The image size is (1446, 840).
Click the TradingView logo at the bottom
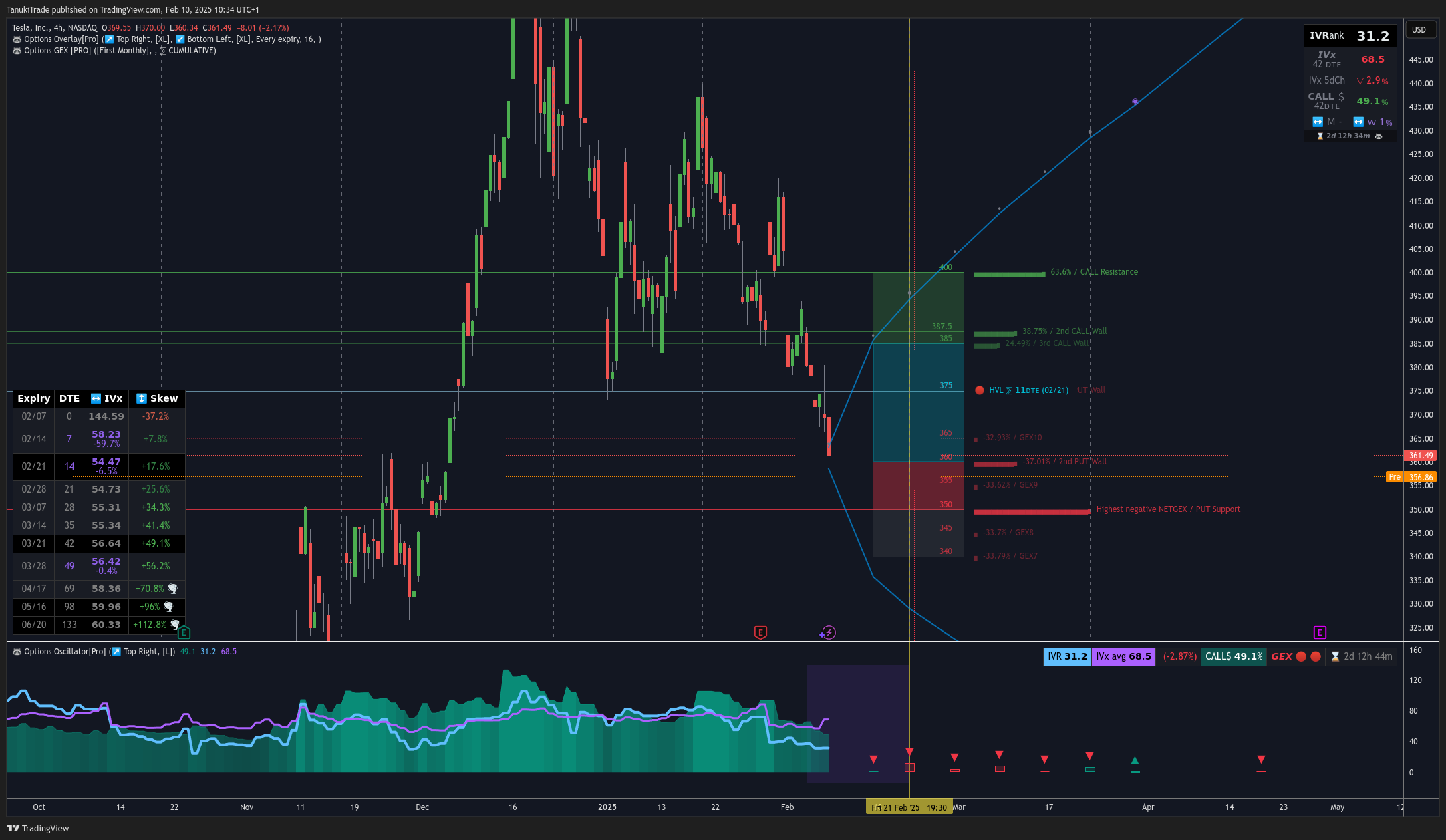click(x=38, y=828)
